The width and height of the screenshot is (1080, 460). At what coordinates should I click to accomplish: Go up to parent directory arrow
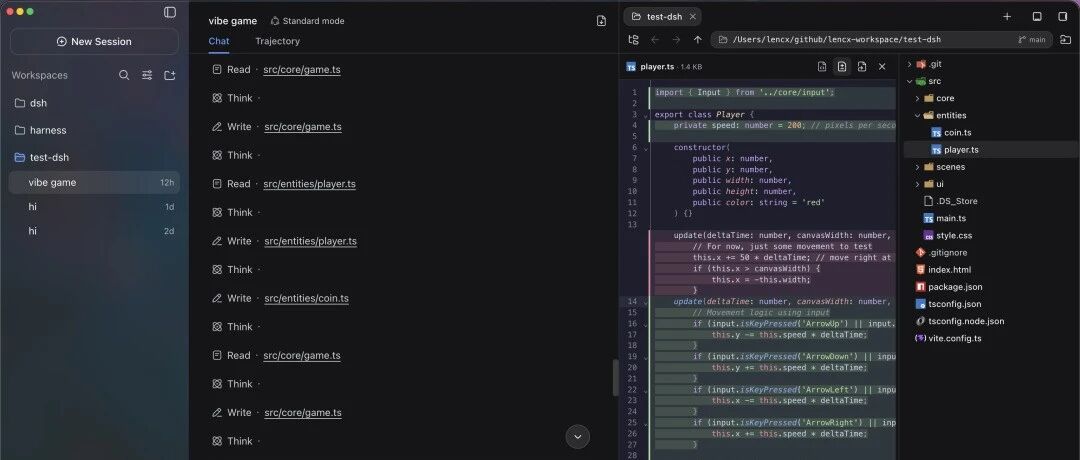click(698, 40)
